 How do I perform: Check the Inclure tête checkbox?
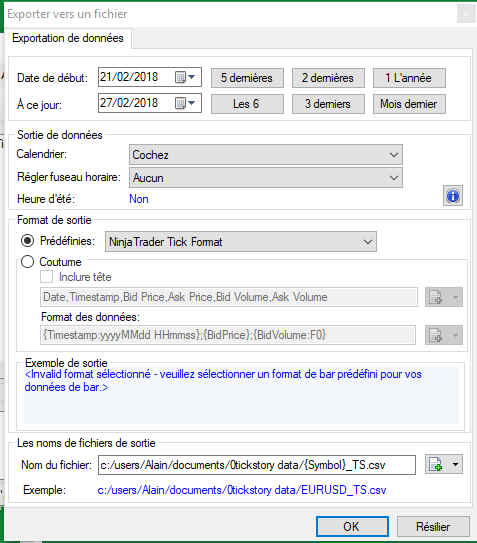coord(46,277)
